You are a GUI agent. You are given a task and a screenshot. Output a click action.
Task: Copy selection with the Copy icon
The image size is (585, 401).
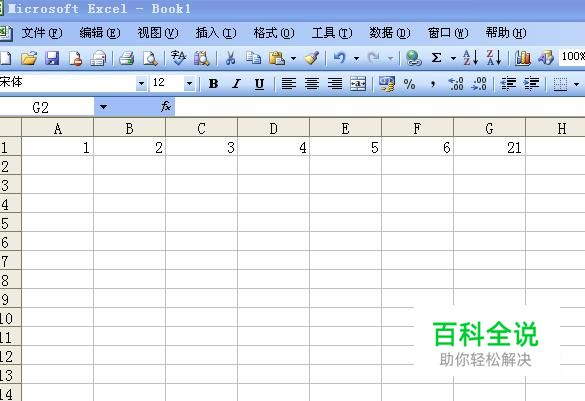pos(253,58)
